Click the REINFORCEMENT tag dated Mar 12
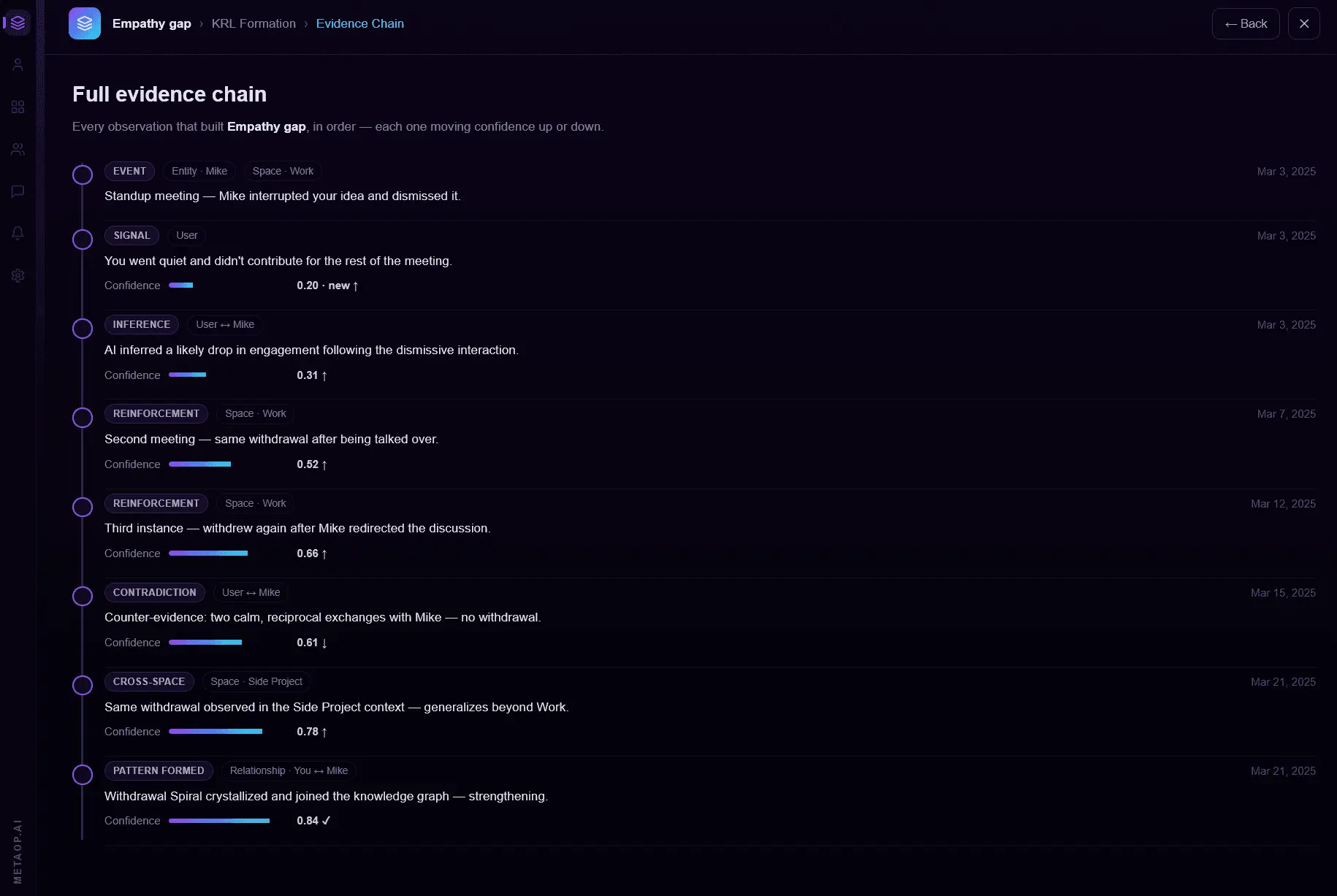Image resolution: width=1337 pixels, height=896 pixels. click(156, 503)
